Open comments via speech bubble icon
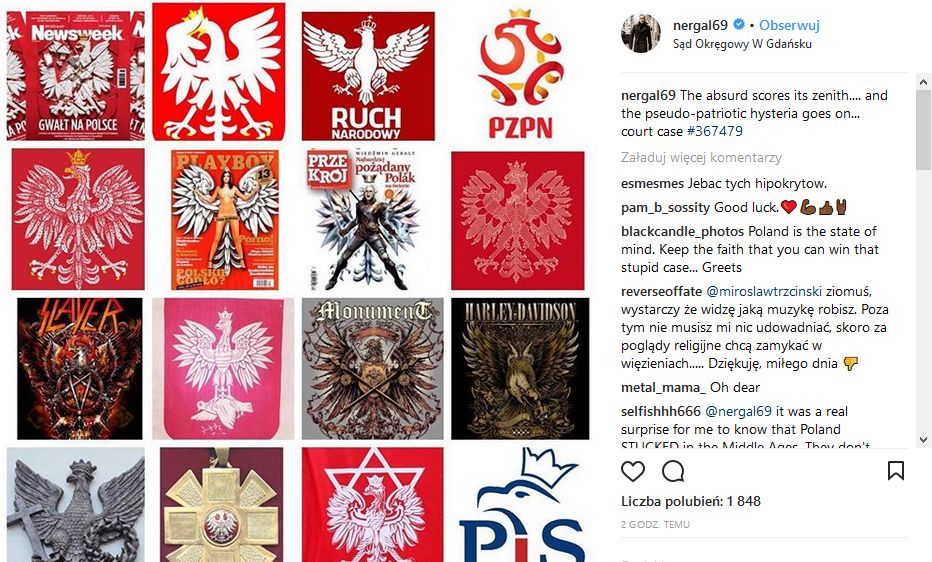Image resolution: width=932 pixels, height=562 pixels. tap(673, 471)
